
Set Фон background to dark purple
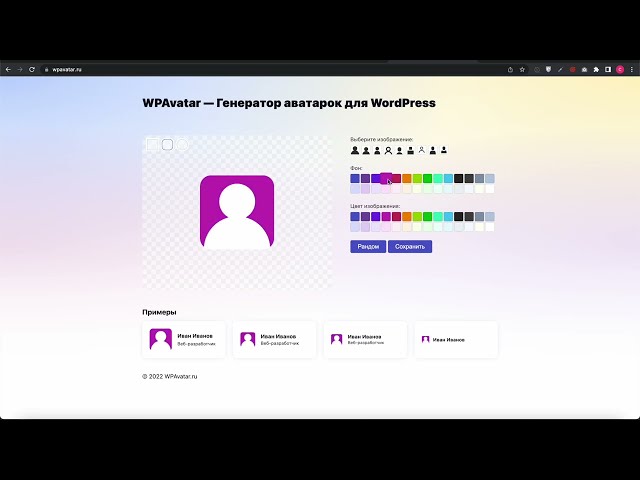(x=365, y=178)
